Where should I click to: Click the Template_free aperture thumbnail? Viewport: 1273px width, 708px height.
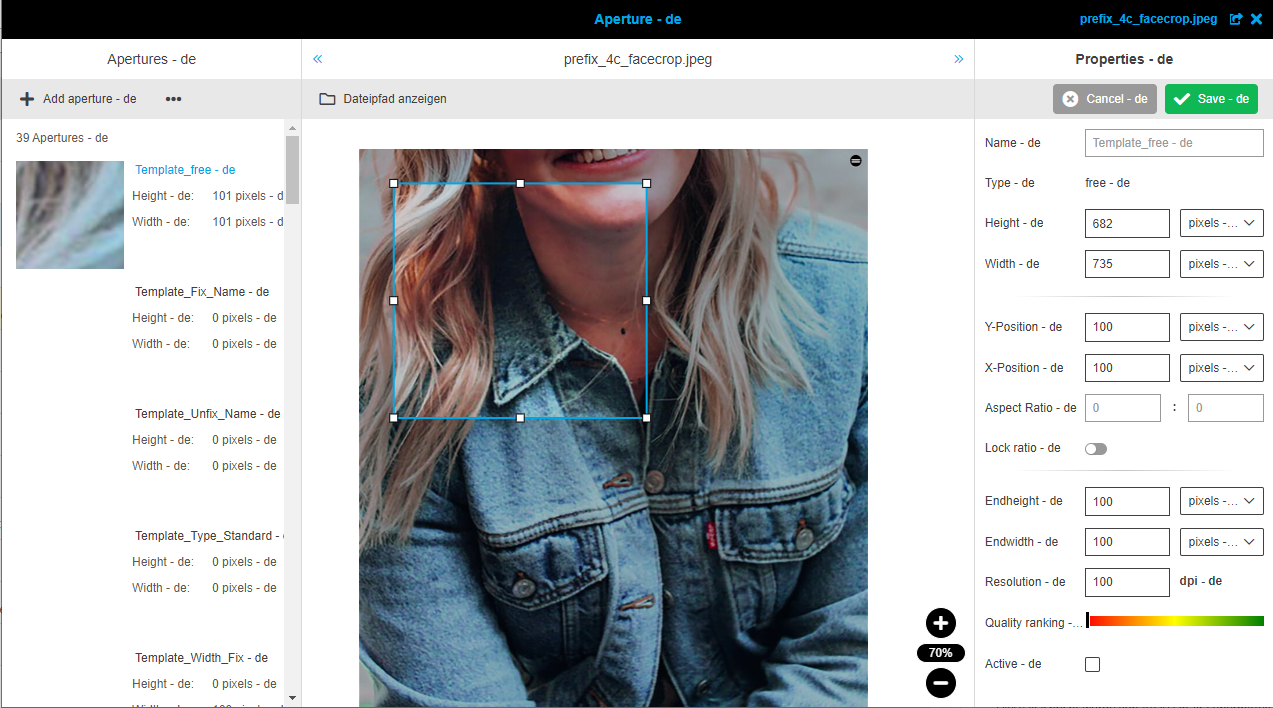[x=69, y=214]
